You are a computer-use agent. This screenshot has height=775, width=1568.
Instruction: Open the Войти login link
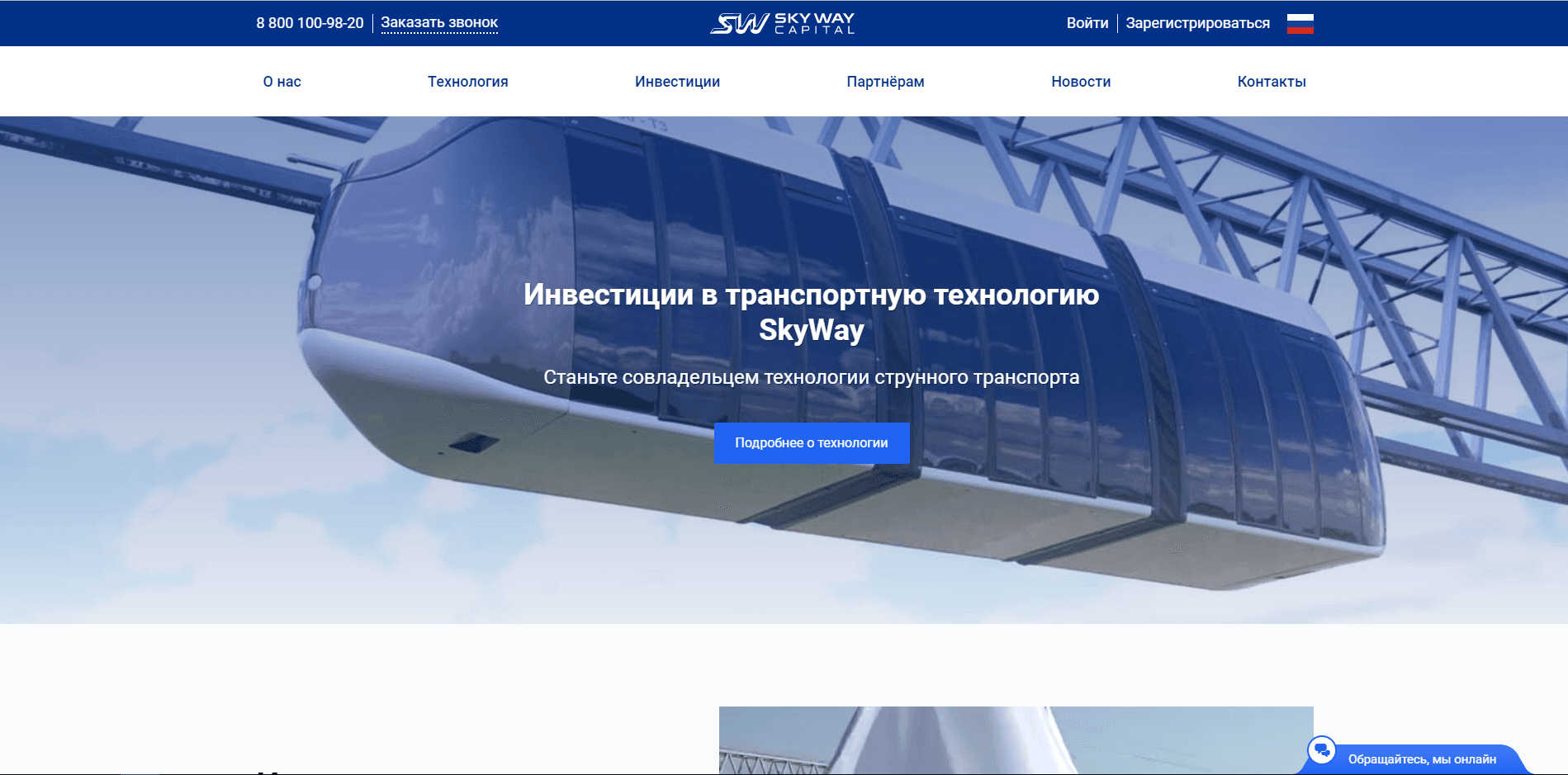[1087, 22]
